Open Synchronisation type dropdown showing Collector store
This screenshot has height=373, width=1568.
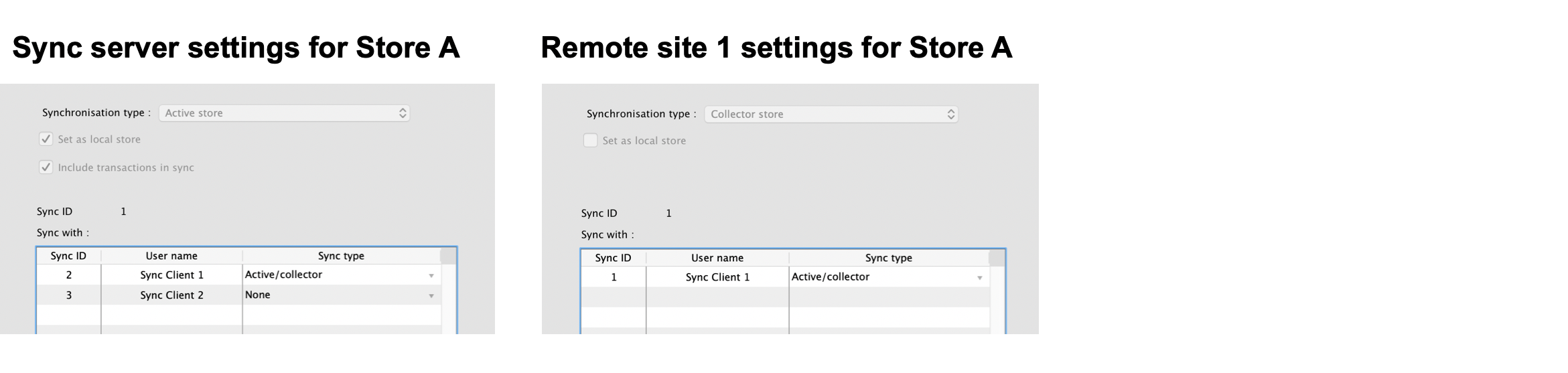[x=831, y=115]
